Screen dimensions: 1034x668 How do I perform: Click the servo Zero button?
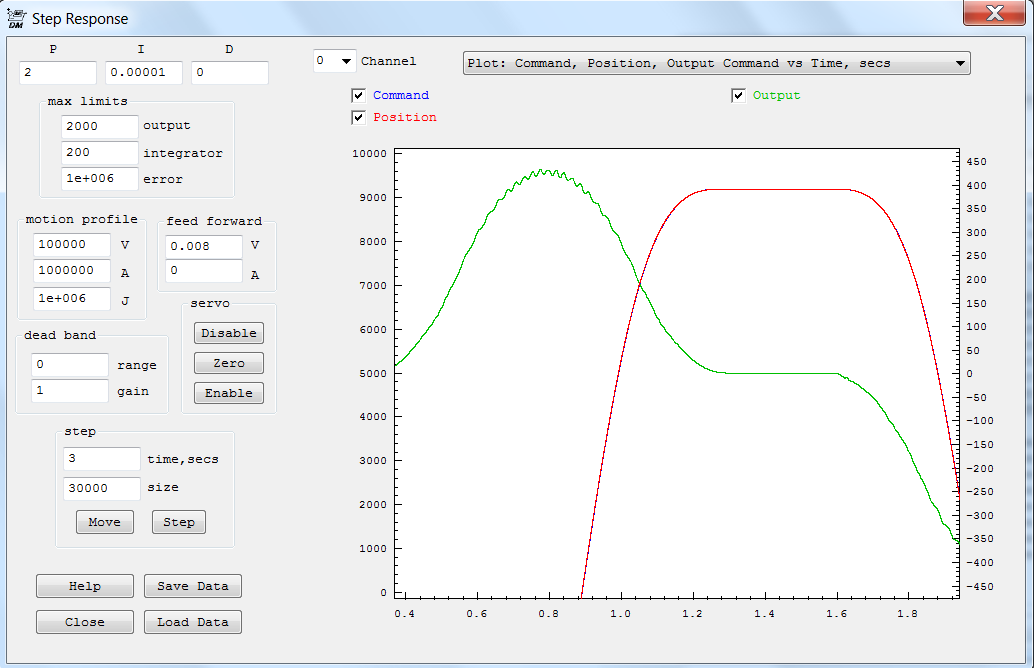(x=229, y=363)
